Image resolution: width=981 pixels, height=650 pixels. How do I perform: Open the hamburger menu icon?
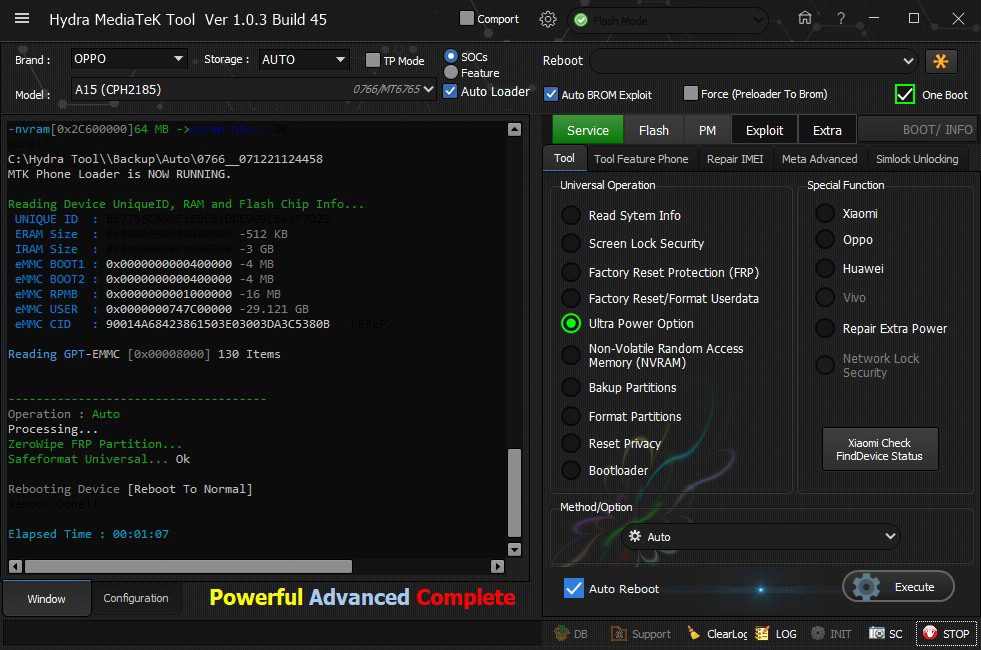pos(22,19)
